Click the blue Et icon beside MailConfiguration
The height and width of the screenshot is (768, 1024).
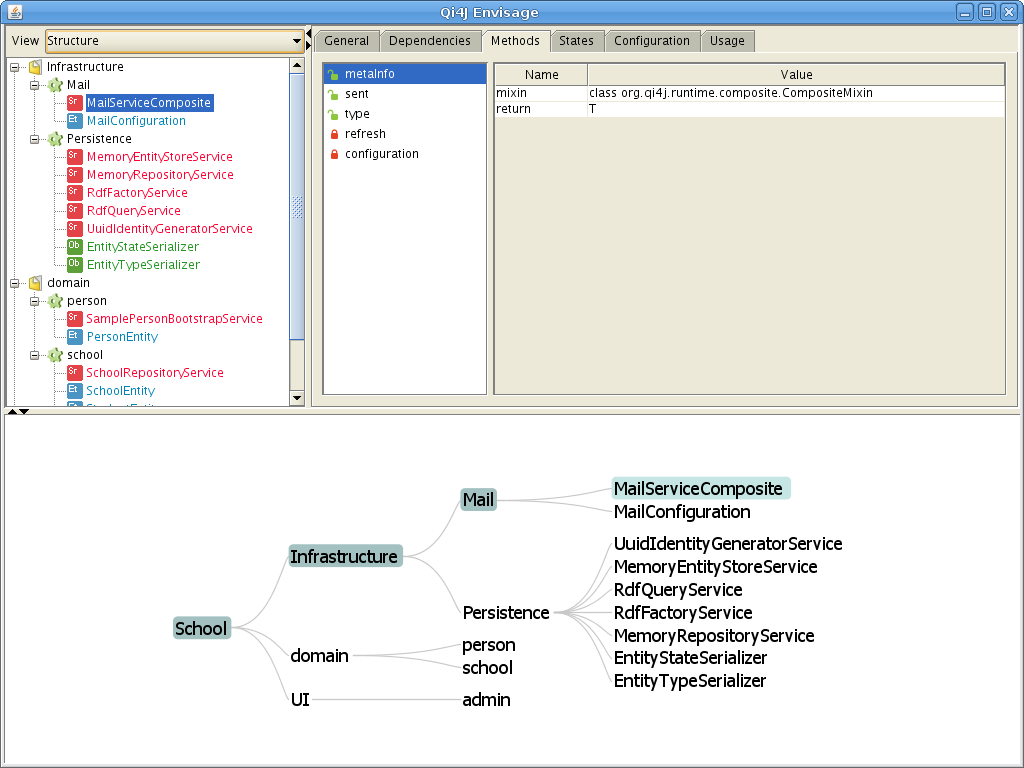(74, 121)
